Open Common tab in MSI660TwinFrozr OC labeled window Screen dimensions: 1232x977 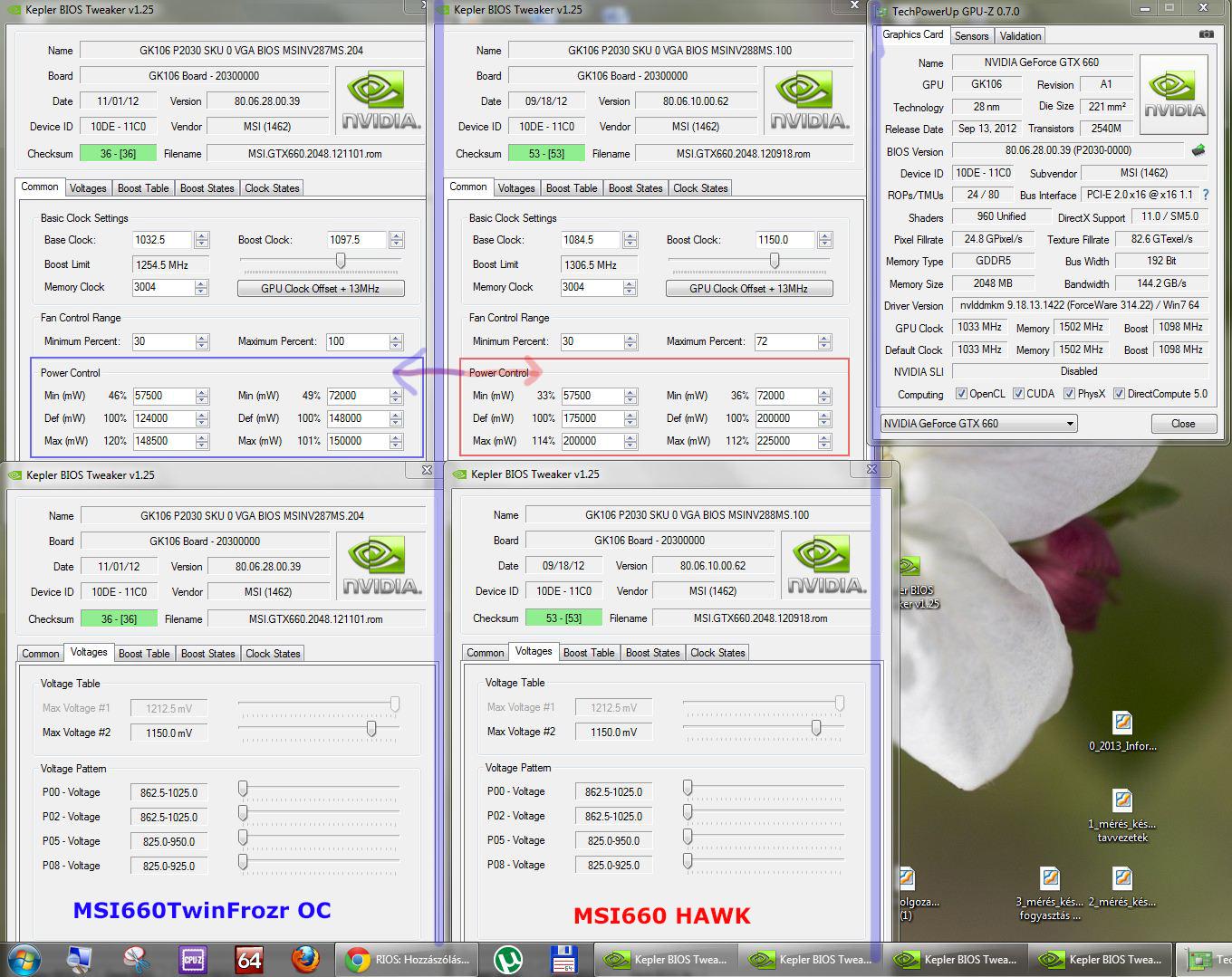coord(41,654)
